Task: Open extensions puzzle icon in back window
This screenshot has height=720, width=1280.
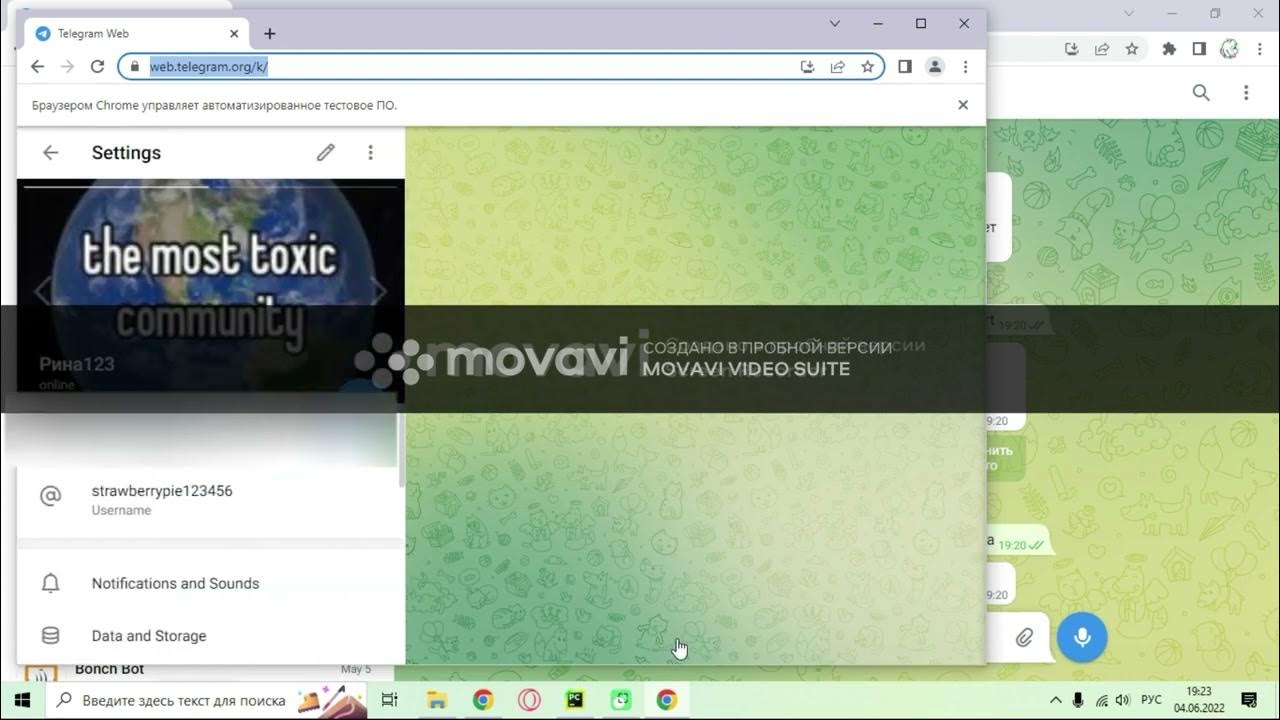Action: coord(1169,48)
